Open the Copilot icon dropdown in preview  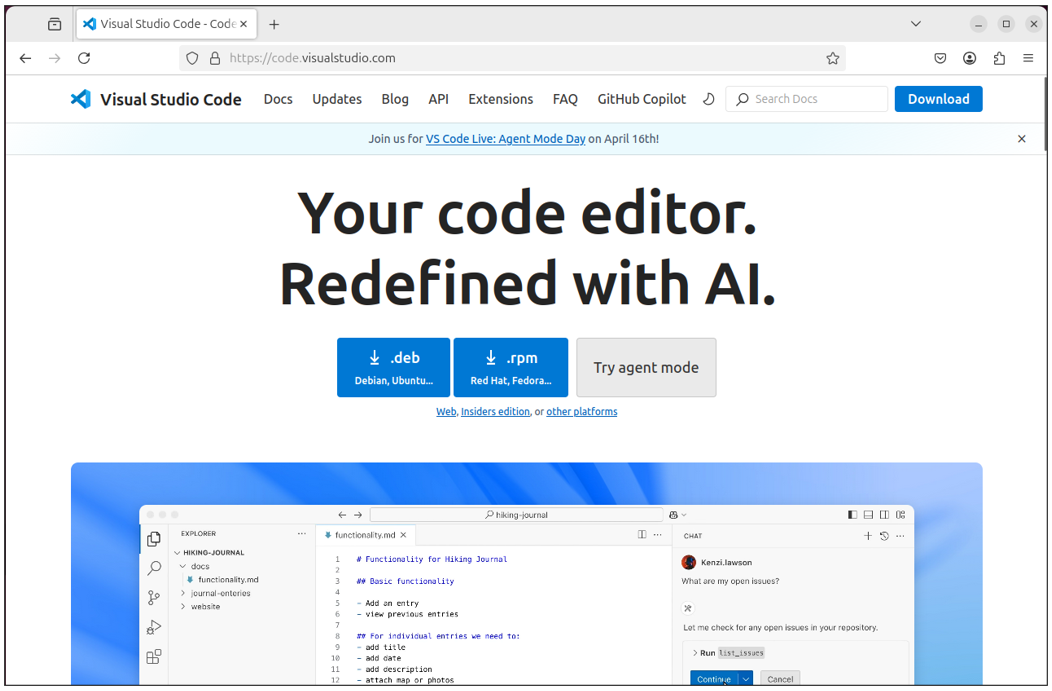point(678,515)
